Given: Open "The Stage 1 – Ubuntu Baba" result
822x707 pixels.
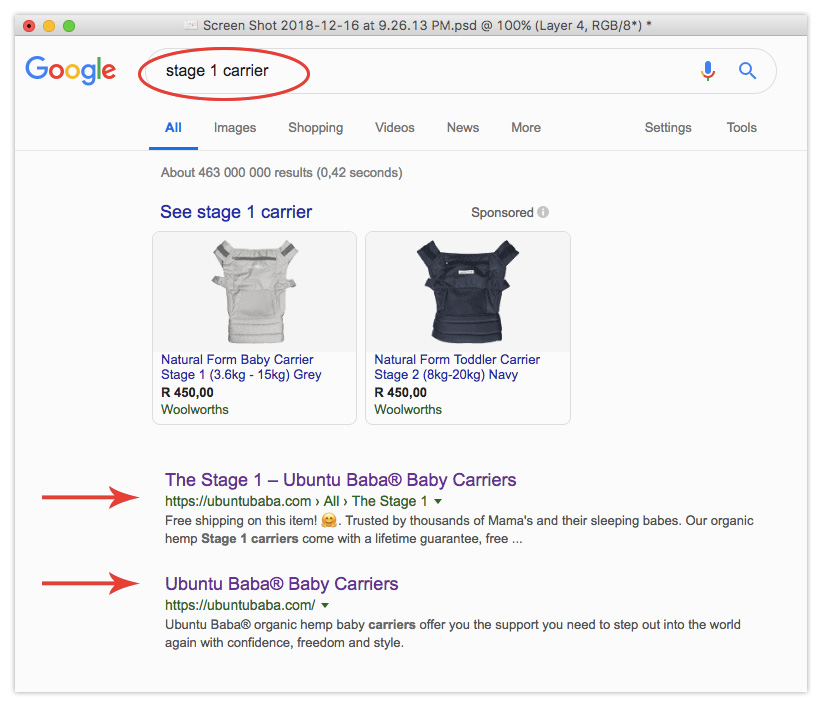Looking at the screenshot, I should tap(340, 480).
